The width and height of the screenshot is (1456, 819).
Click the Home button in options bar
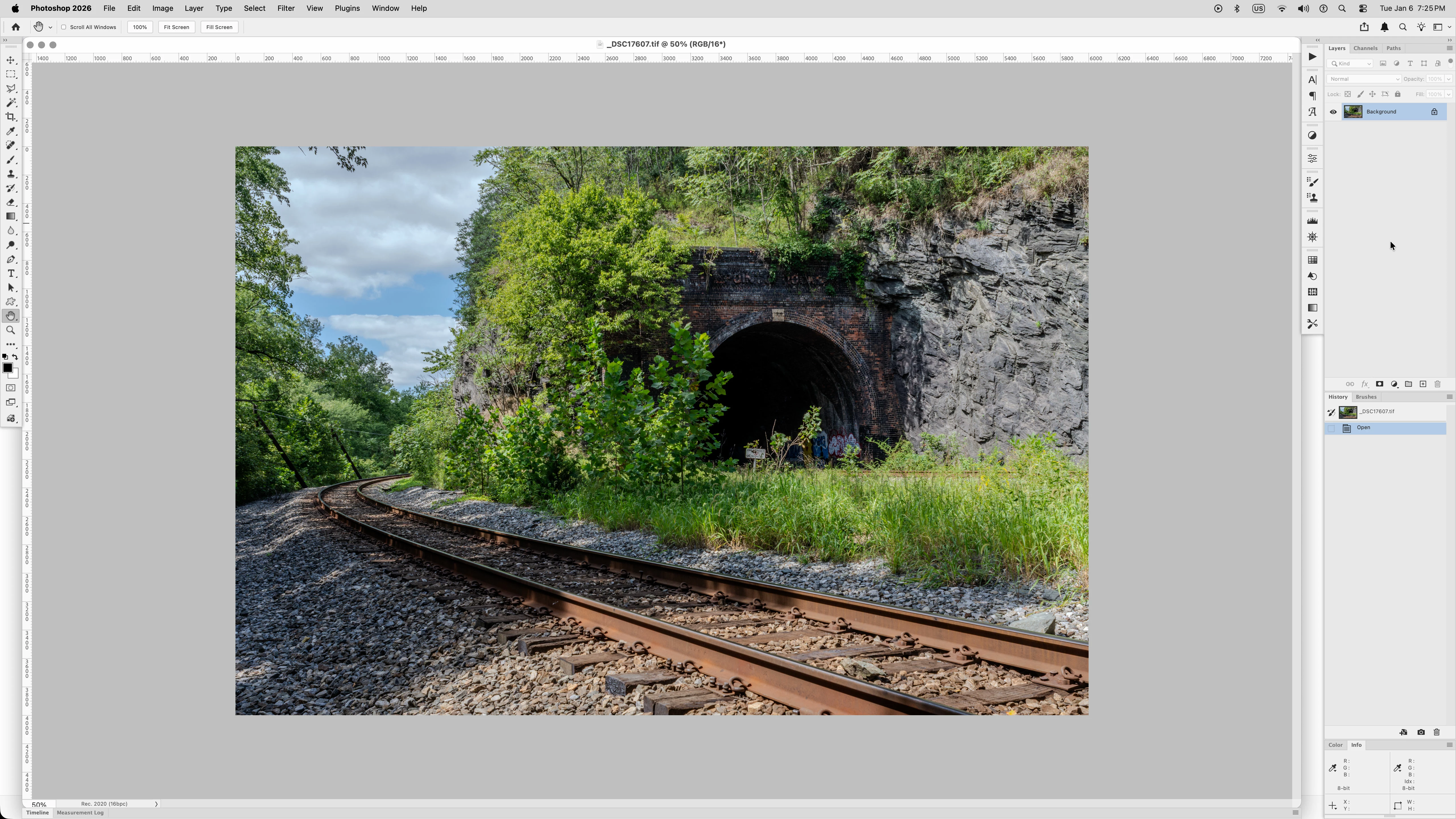point(16,27)
